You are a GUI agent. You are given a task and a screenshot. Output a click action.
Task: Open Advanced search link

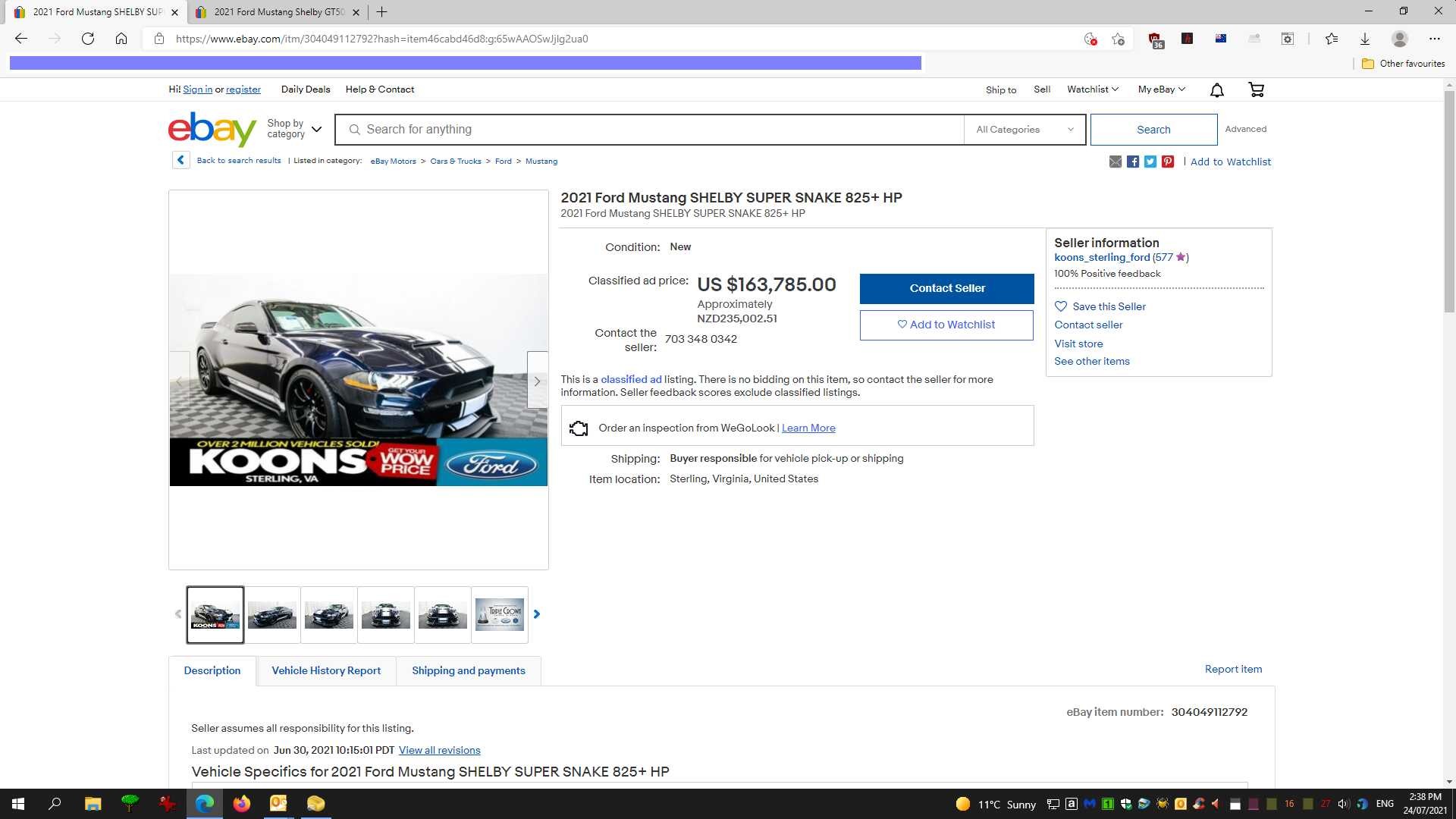tap(1245, 129)
